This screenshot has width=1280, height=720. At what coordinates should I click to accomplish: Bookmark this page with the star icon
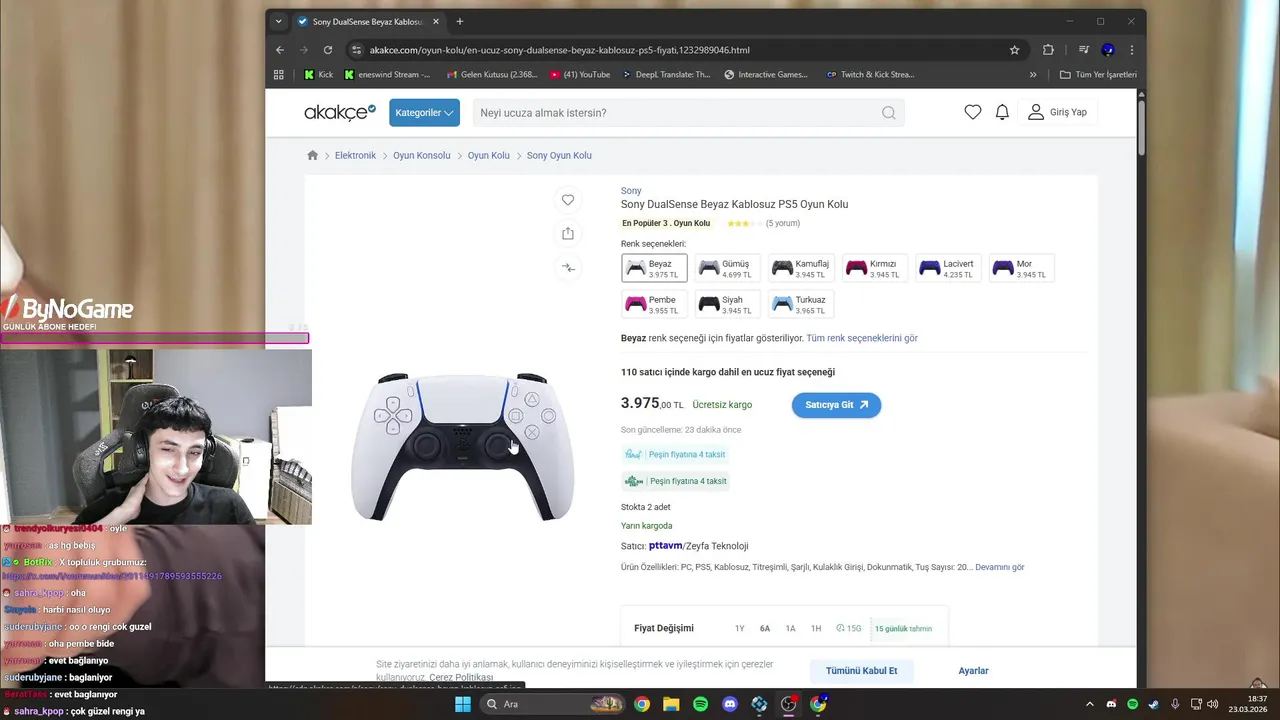coord(1014,50)
